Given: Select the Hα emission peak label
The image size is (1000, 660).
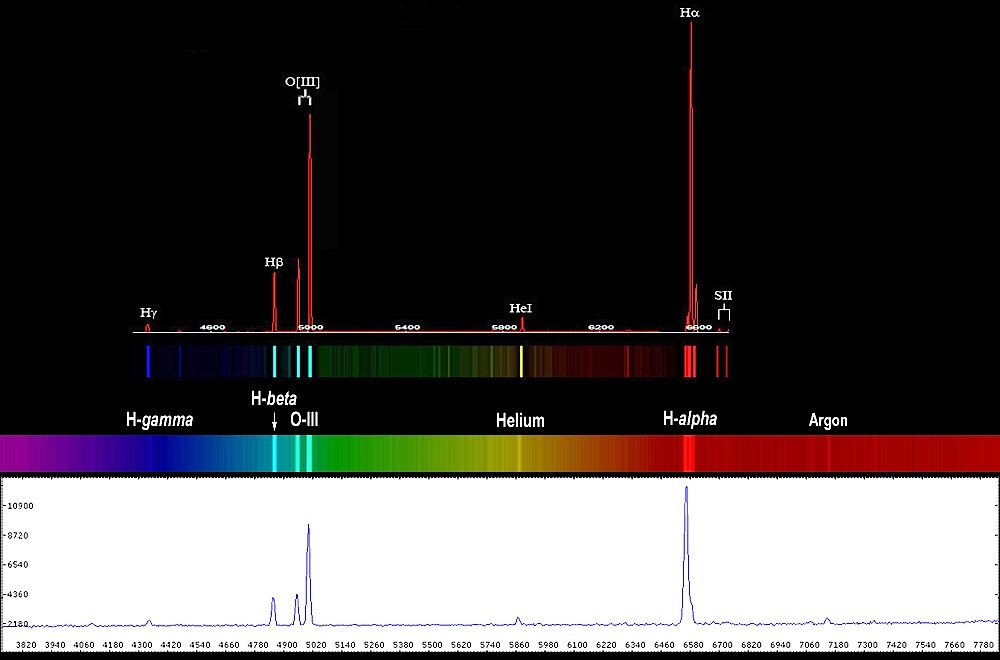Looking at the screenshot, I should pos(691,12).
